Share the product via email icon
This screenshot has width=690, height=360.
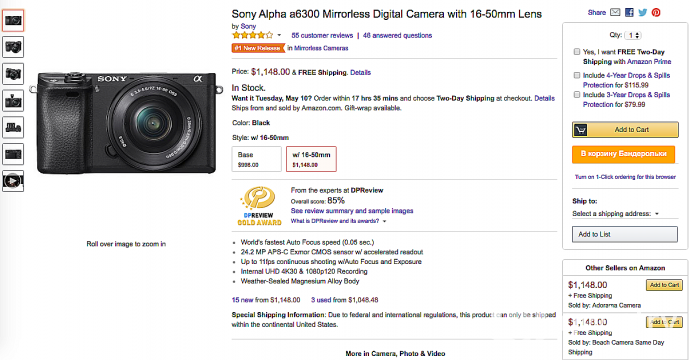[x=615, y=12]
